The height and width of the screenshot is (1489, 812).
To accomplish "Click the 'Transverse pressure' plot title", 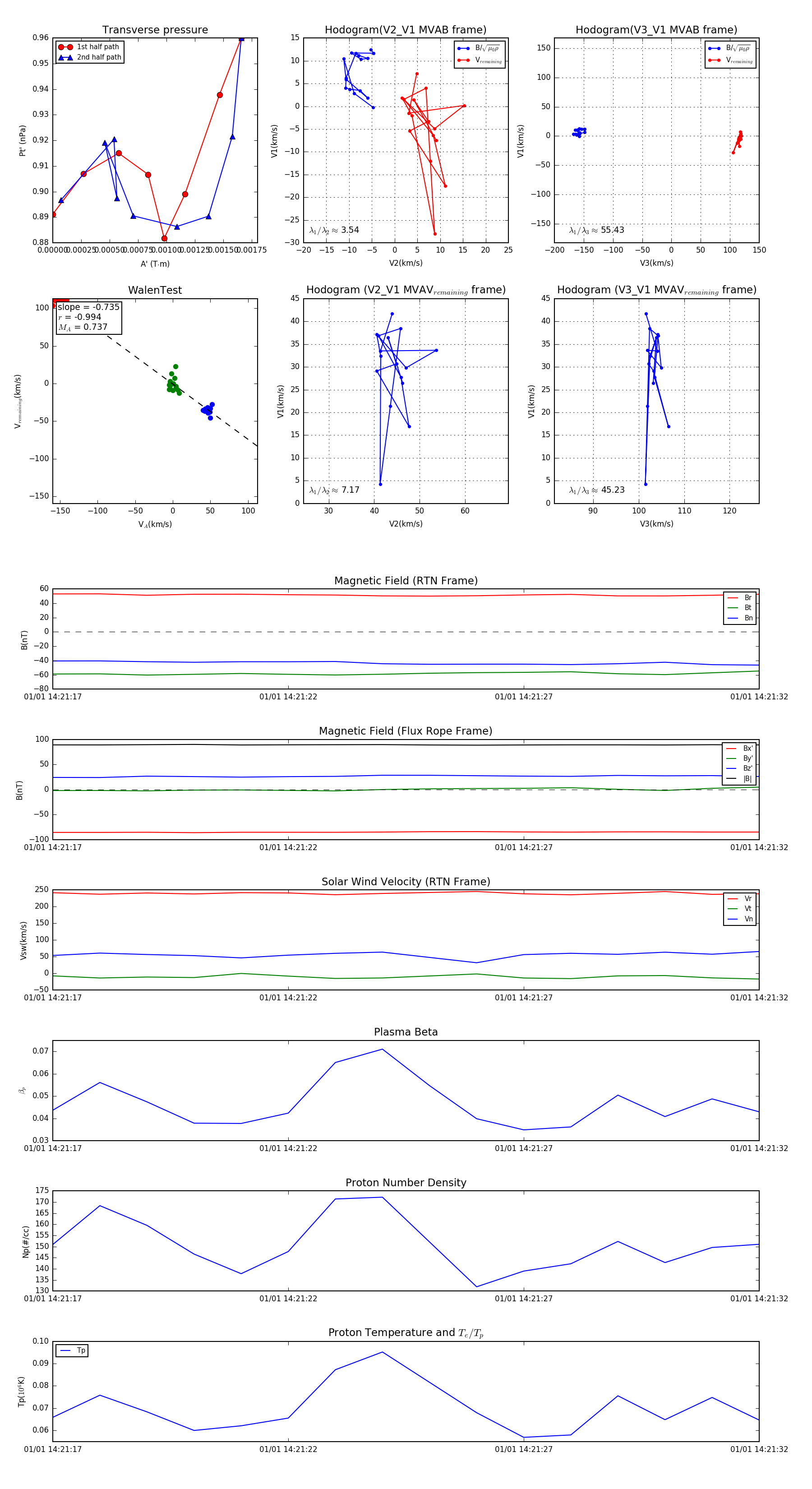I will [155, 29].
